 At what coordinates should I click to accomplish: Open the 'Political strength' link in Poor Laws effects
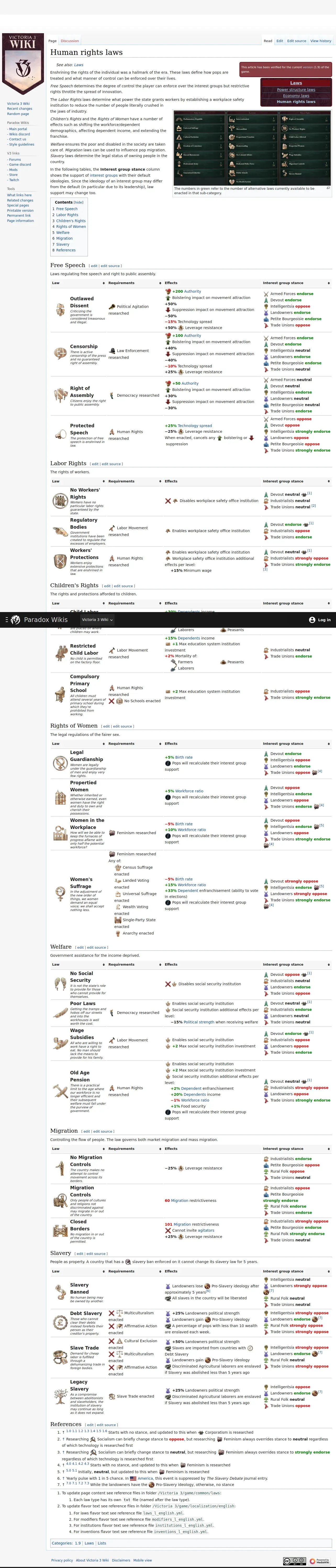pyautogui.click(x=199, y=1022)
